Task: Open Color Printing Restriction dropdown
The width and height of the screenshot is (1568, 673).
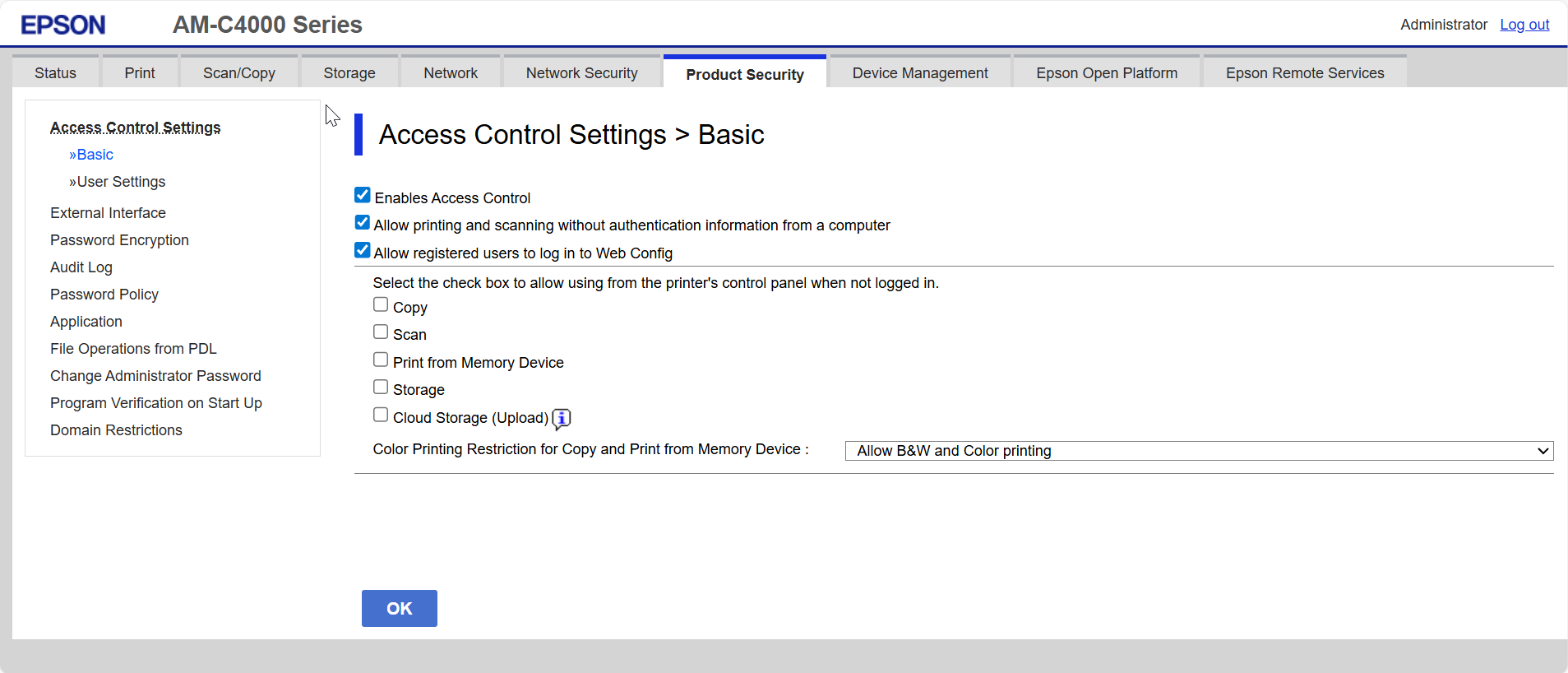Action: [x=1198, y=451]
